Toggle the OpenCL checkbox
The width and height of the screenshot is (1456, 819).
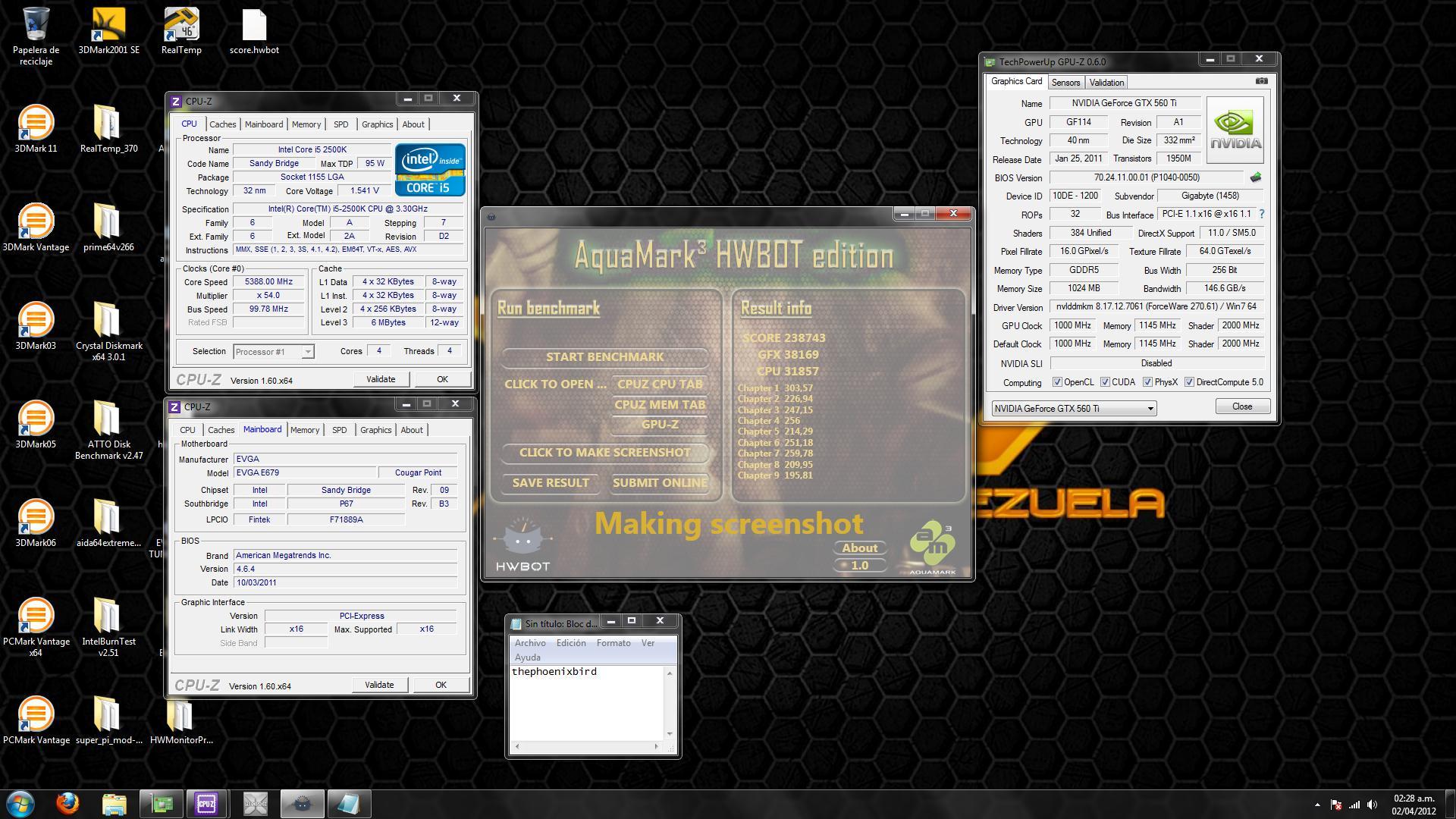(x=1057, y=382)
